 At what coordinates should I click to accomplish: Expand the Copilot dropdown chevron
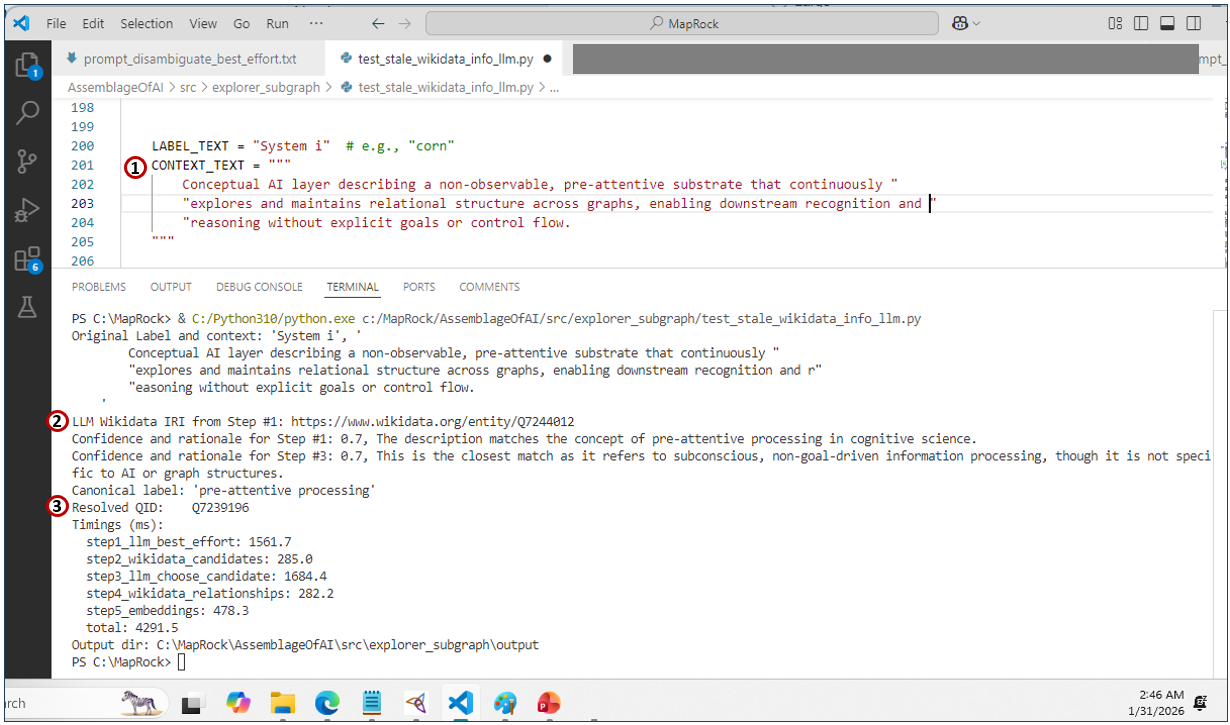point(977,23)
